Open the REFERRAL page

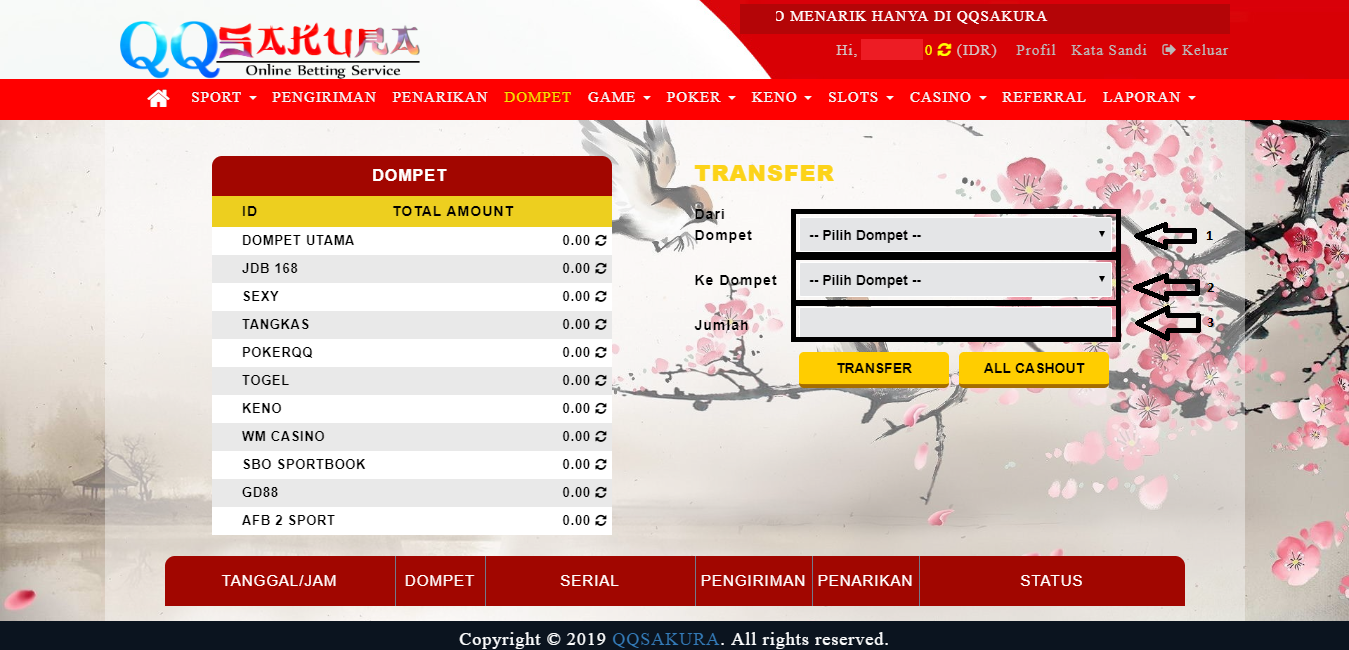[1044, 98]
